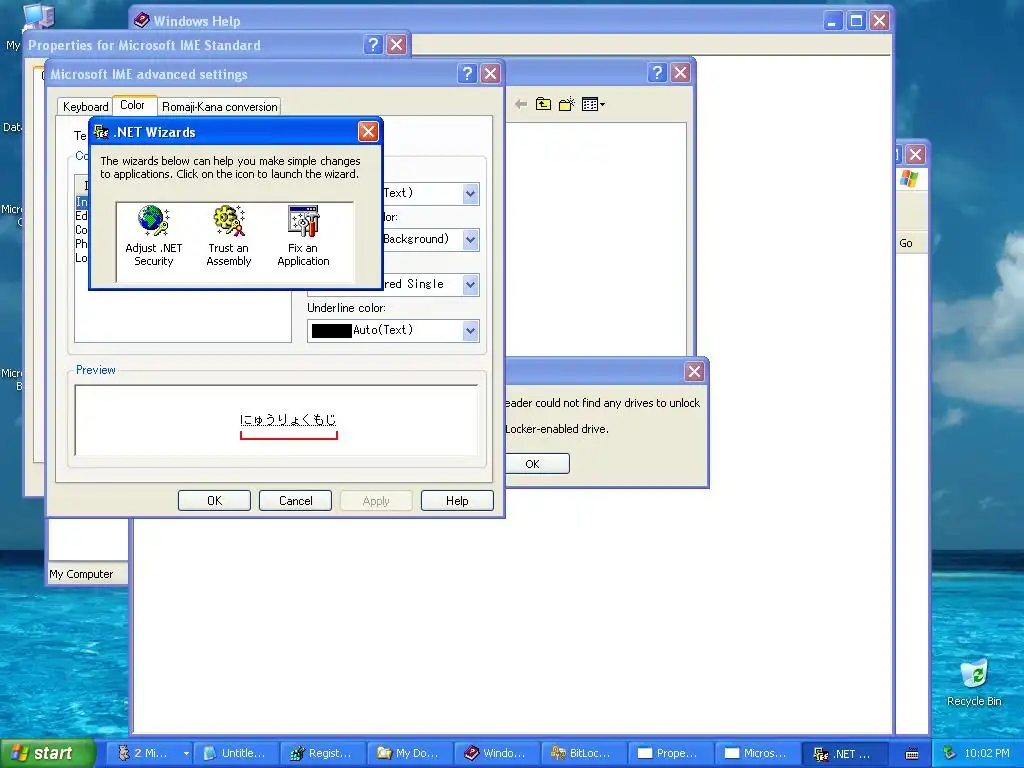Image resolution: width=1024 pixels, height=768 pixels.
Task: Click OK in IME advanced settings
Action: click(x=214, y=501)
